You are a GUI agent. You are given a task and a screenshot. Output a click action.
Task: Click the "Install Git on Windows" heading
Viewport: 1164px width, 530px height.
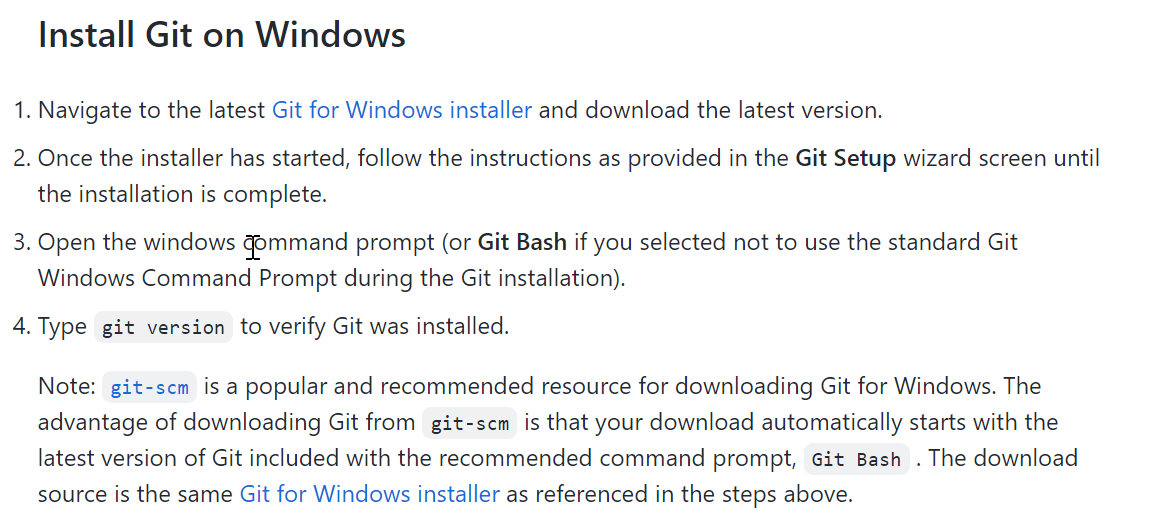(x=221, y=35)
